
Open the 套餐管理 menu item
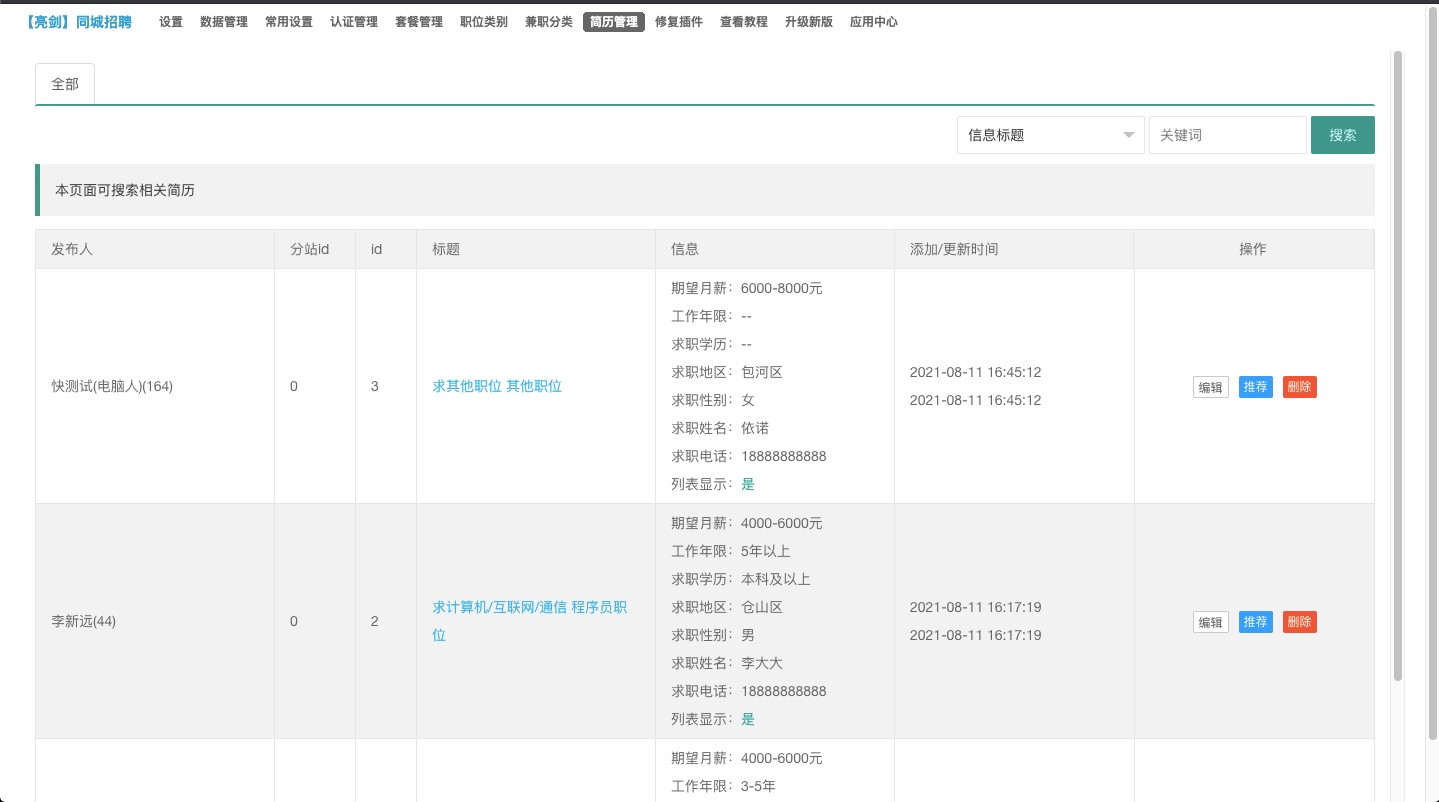tap(419, 22)
